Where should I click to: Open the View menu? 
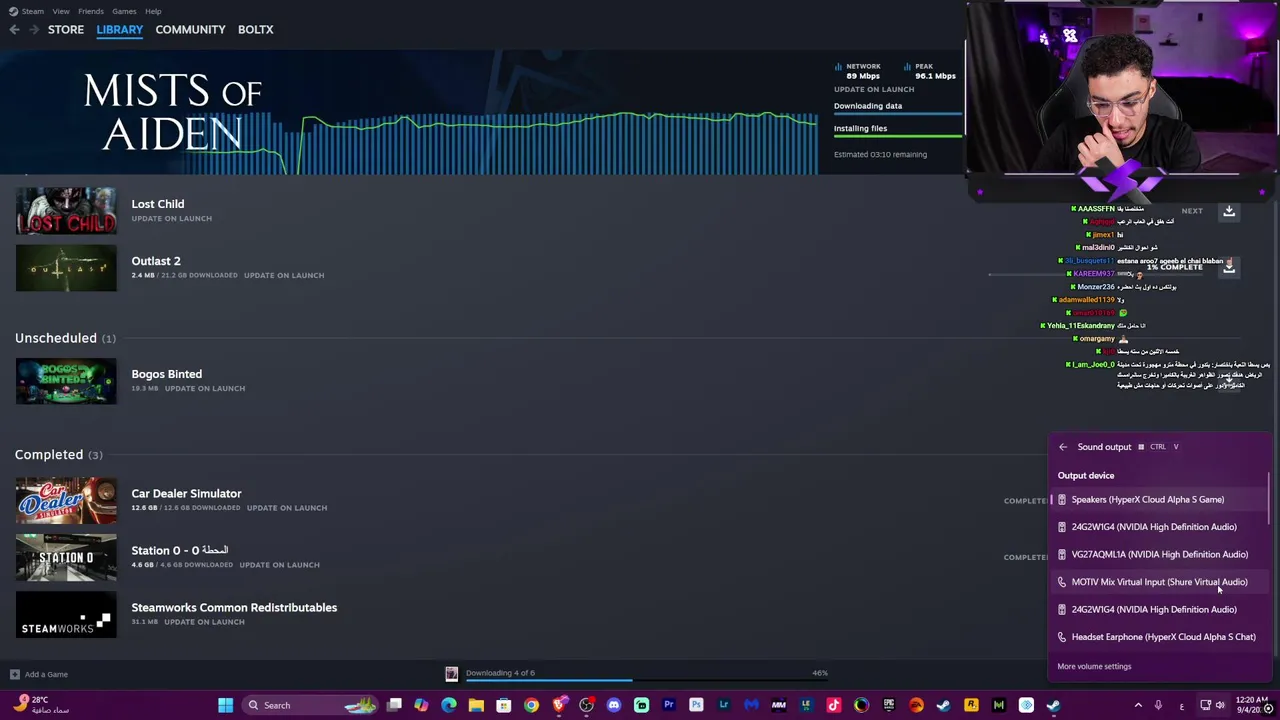[61, 11]
